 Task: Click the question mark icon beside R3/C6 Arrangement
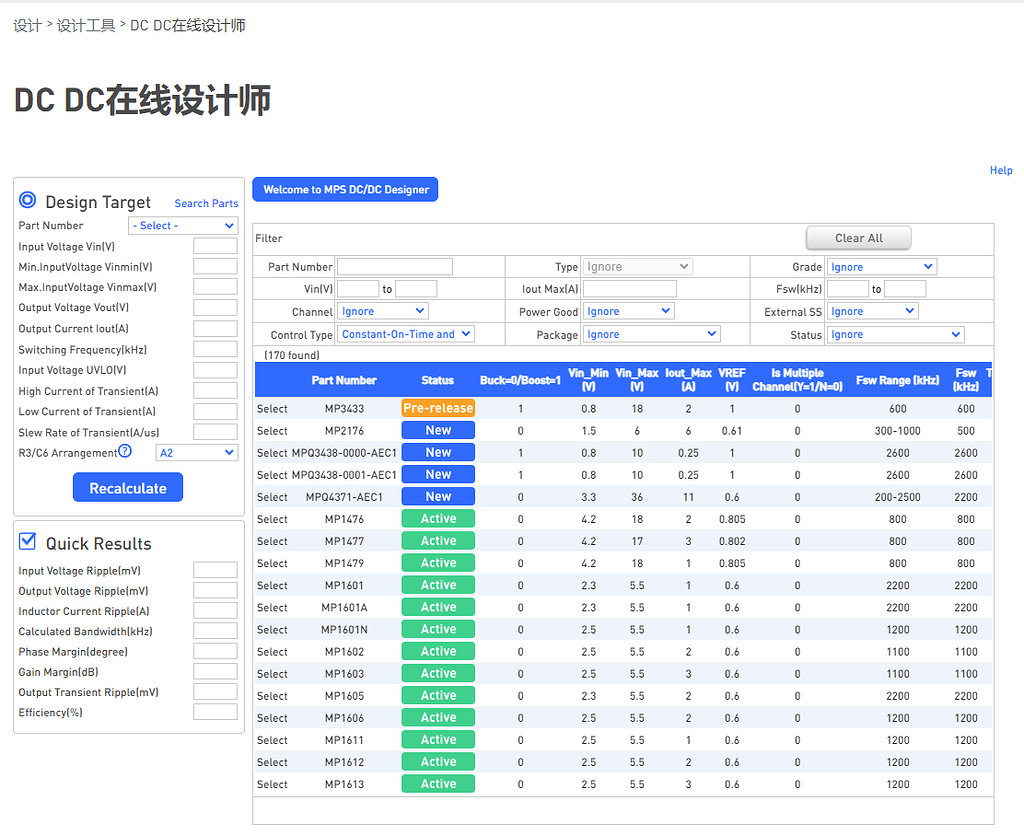(125, 450)
